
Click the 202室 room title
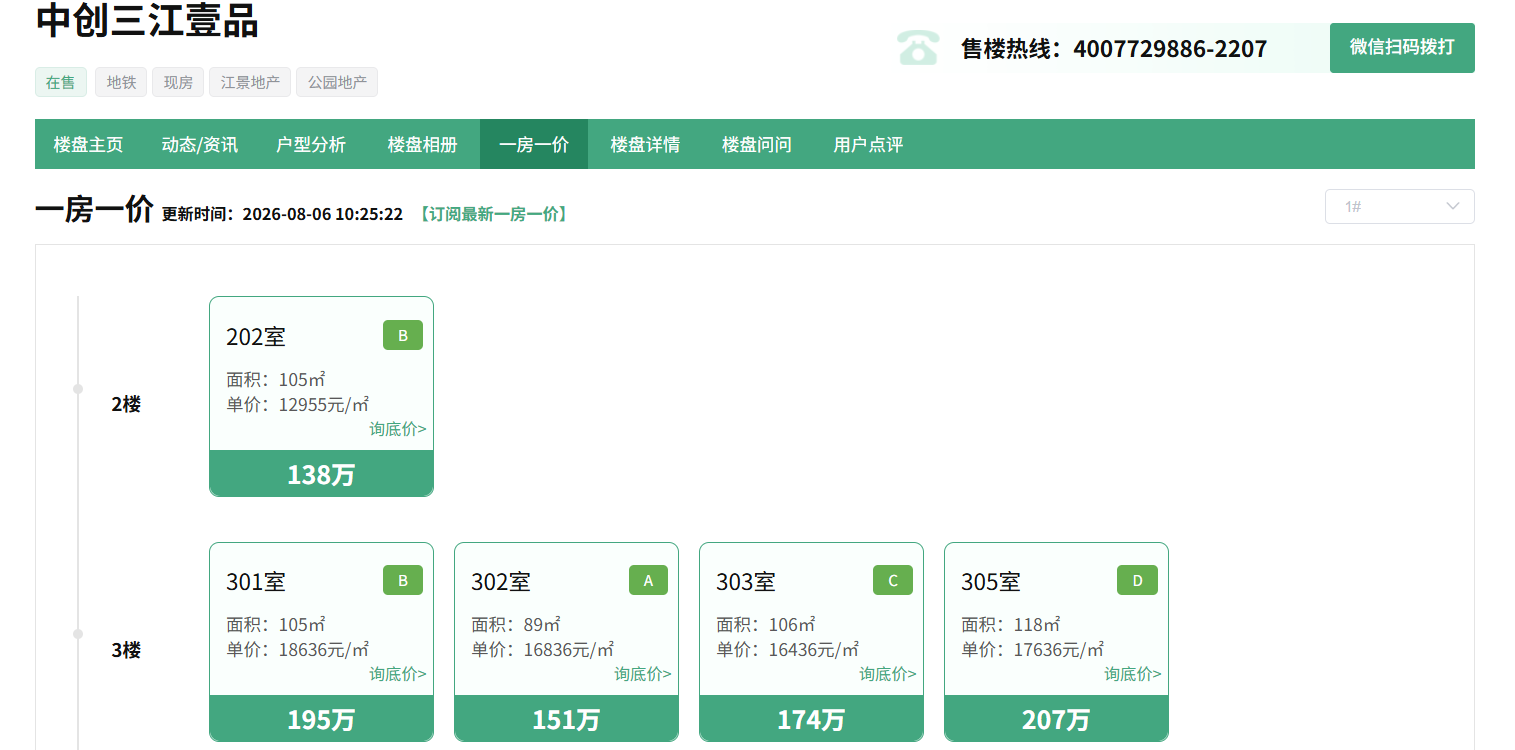tap(256, 337)
